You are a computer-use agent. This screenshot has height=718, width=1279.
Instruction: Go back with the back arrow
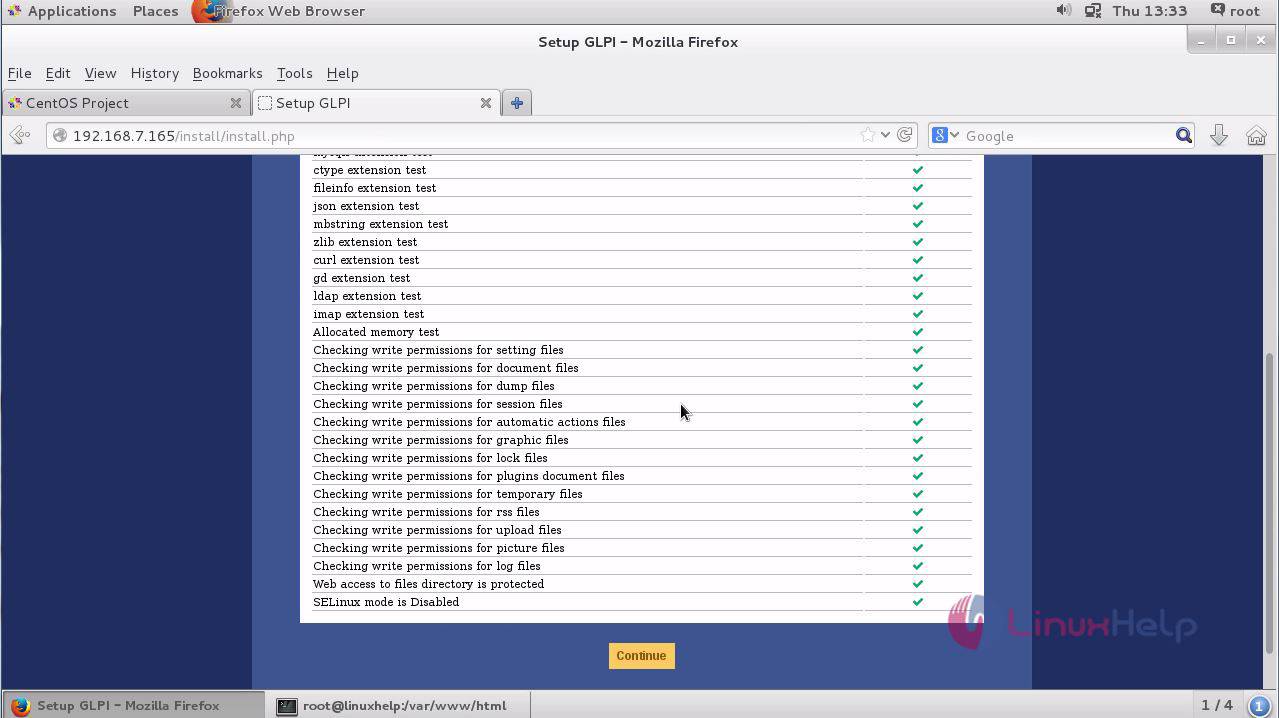point(19,136)
